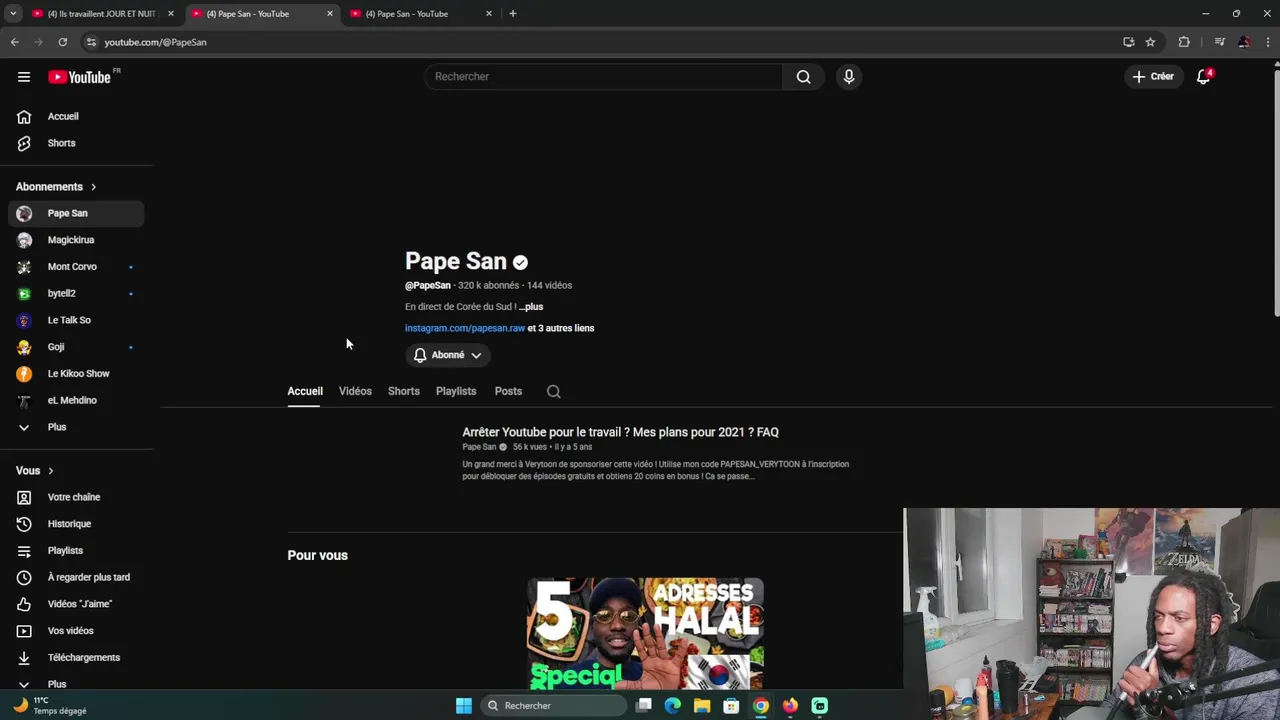Open the Extensions puzzle icon

click(x=1184, y=42)
